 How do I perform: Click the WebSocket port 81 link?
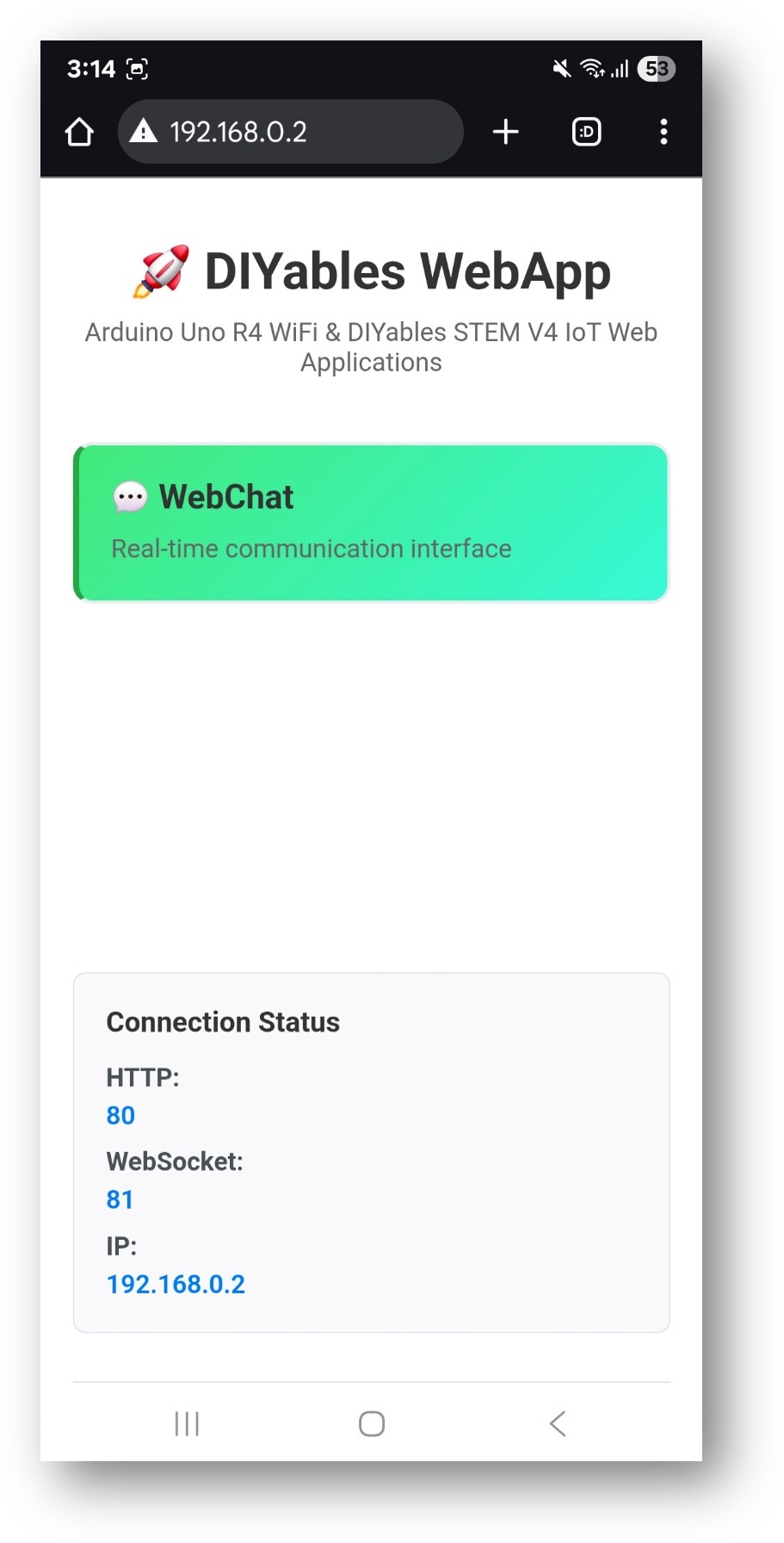tap(120, 1199)
